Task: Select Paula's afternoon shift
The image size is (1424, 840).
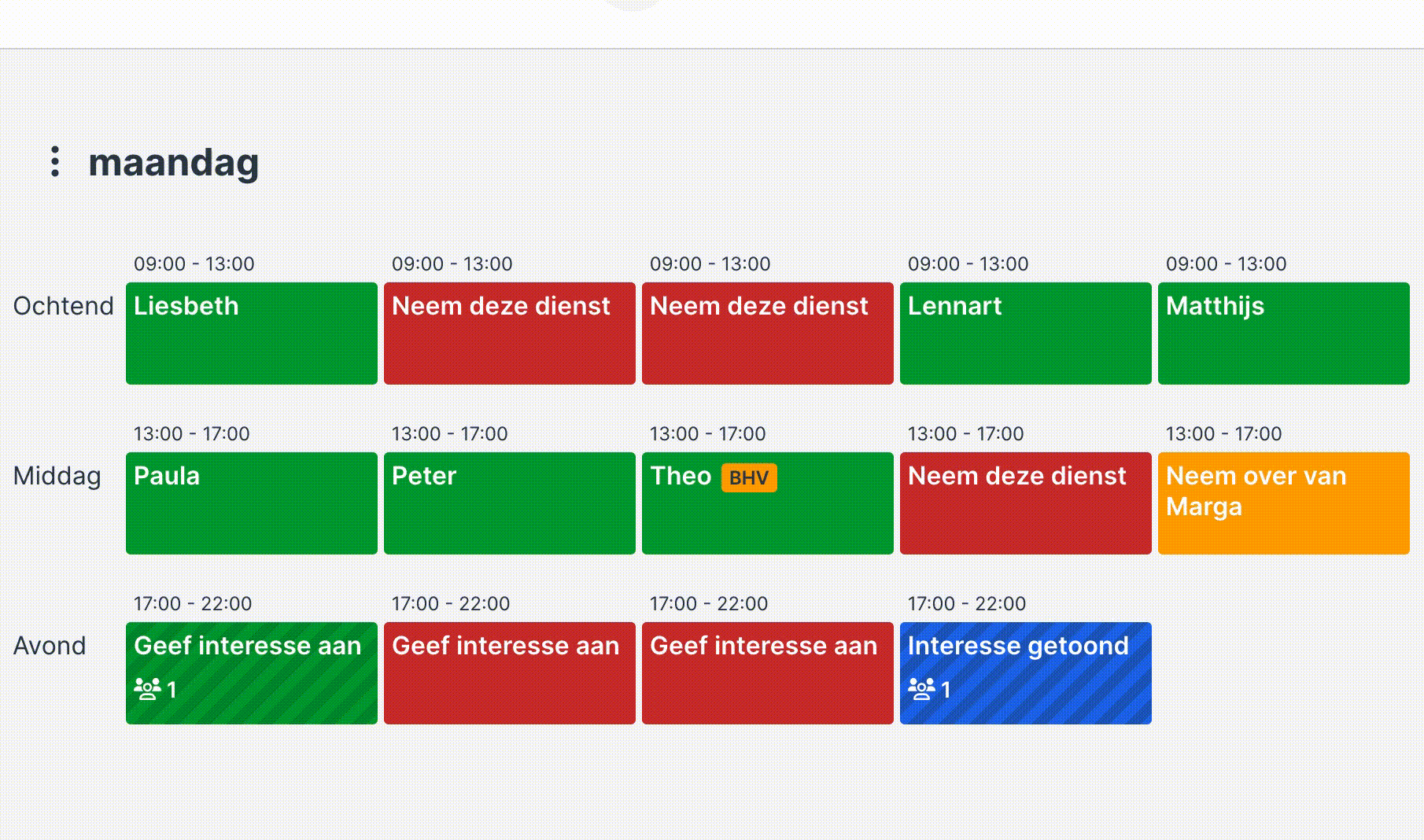Action: pos(252,503)
